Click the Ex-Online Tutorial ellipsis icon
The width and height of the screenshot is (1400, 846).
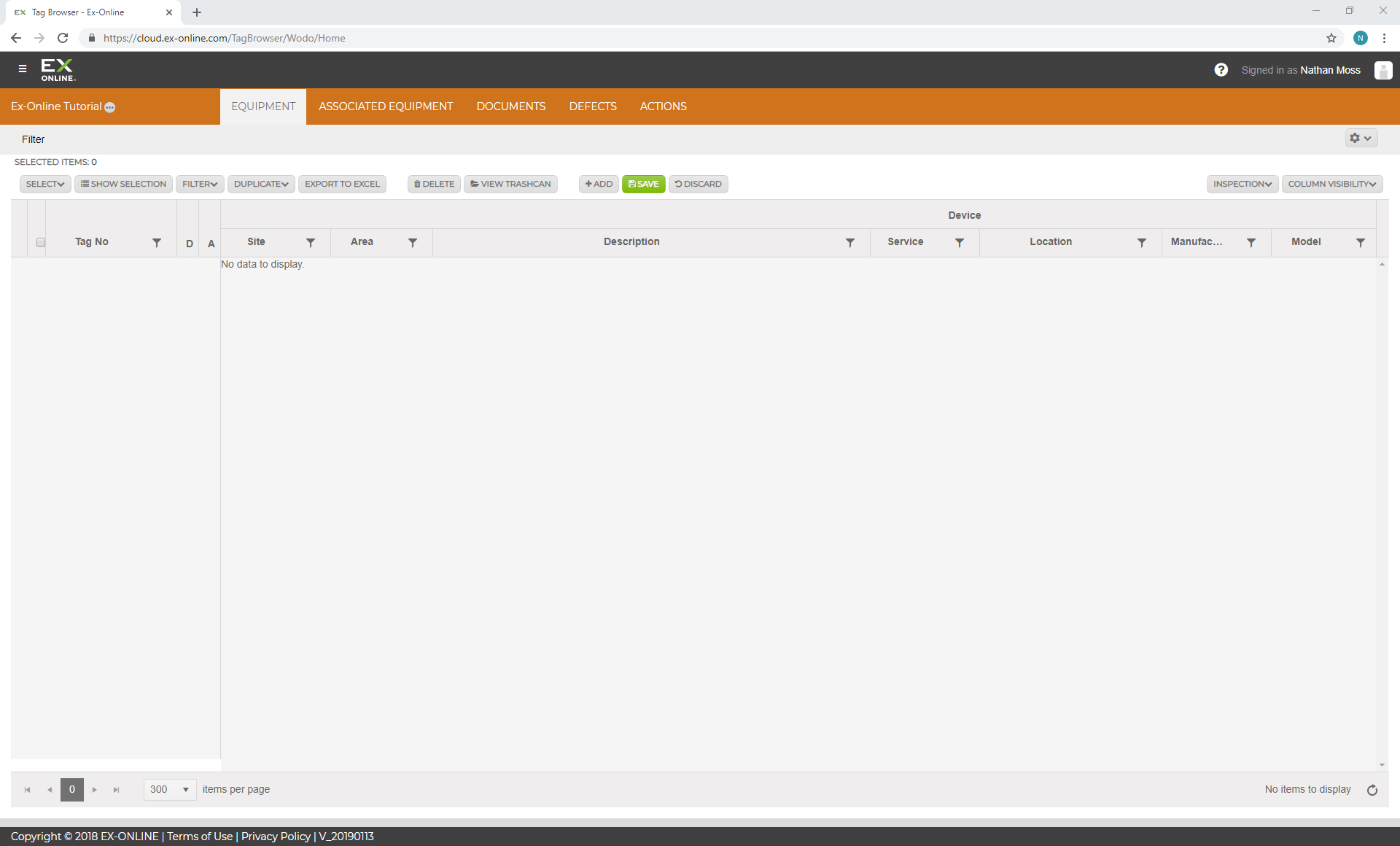pyautogui.click(x=110, y=107)
